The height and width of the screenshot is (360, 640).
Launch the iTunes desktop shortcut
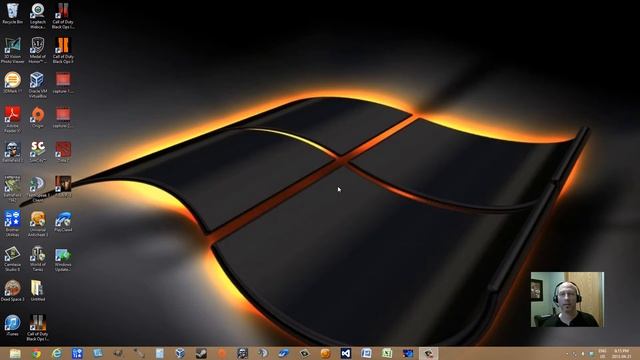(12, 325)
